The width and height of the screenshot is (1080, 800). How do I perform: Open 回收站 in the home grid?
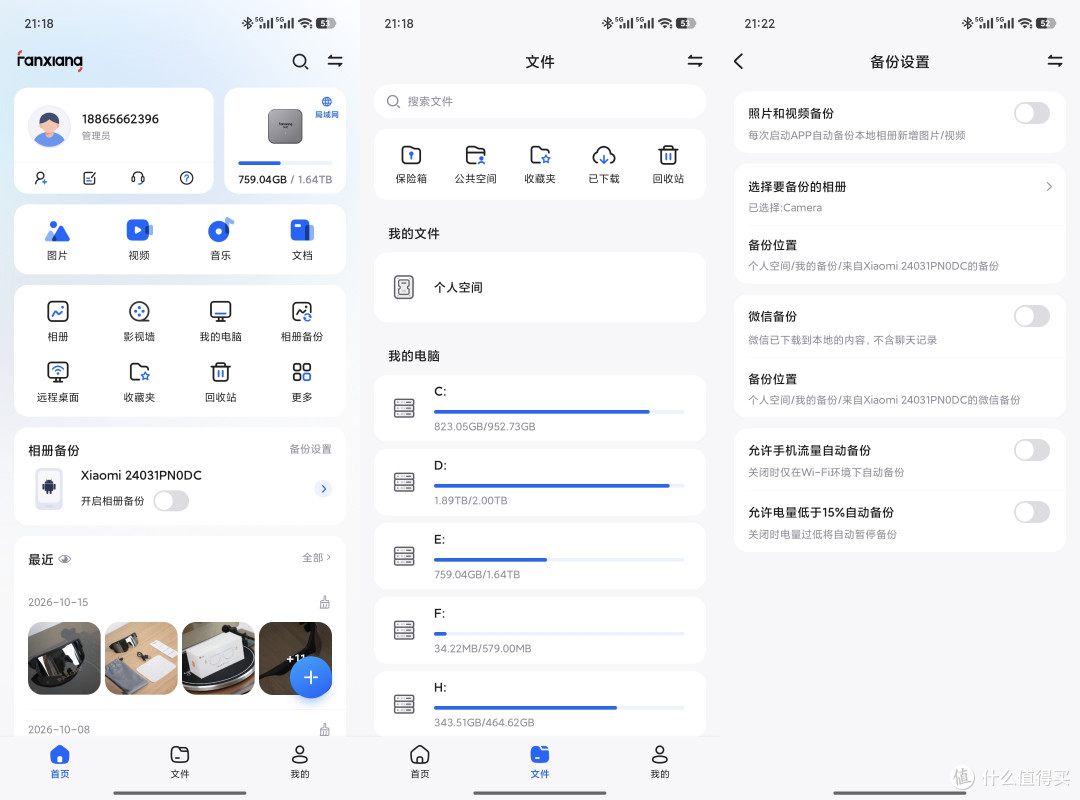tap(220, 382)
